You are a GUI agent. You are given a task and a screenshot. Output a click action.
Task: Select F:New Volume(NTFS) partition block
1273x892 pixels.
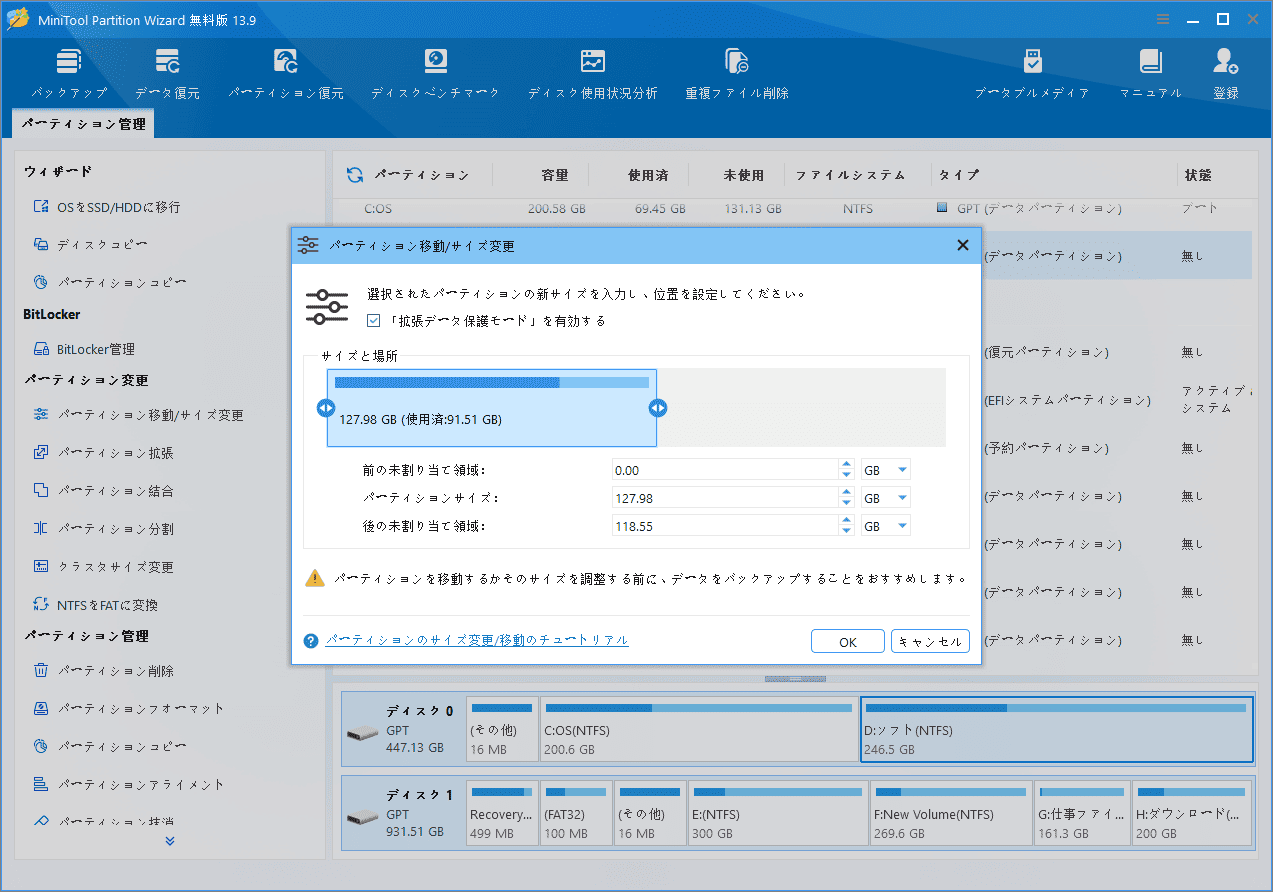pos(951,814)
